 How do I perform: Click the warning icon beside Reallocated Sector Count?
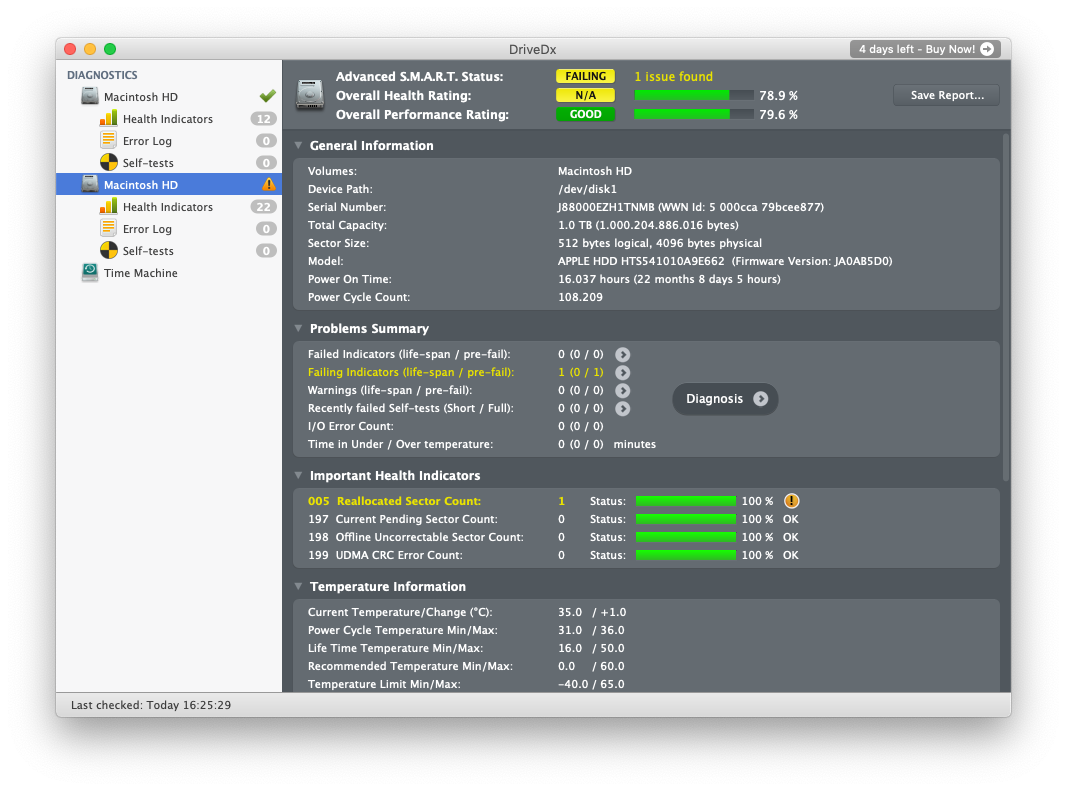point(792,501)
